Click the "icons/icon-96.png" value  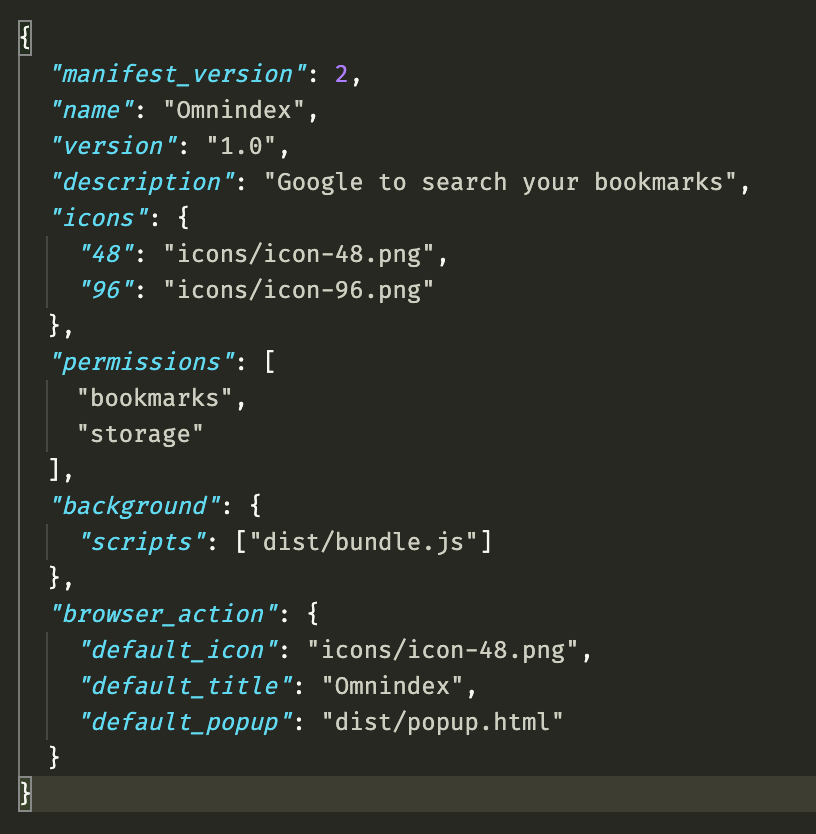pyautogui.click(x=298, y=290)
